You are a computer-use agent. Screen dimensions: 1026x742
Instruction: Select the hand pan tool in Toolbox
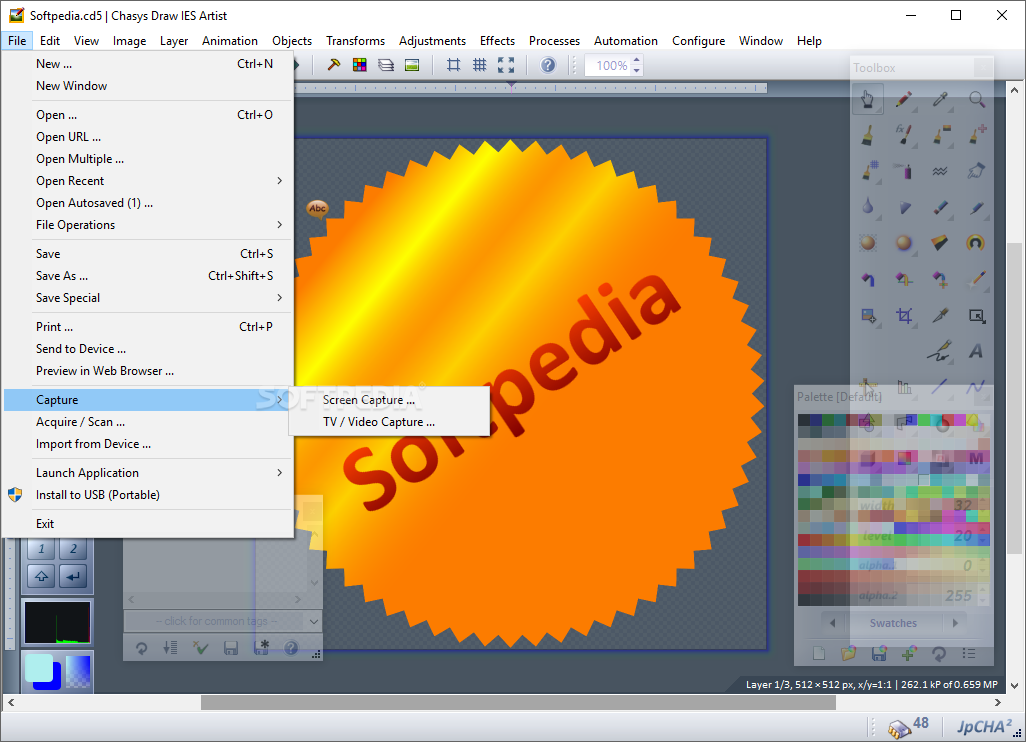(868, 99)
